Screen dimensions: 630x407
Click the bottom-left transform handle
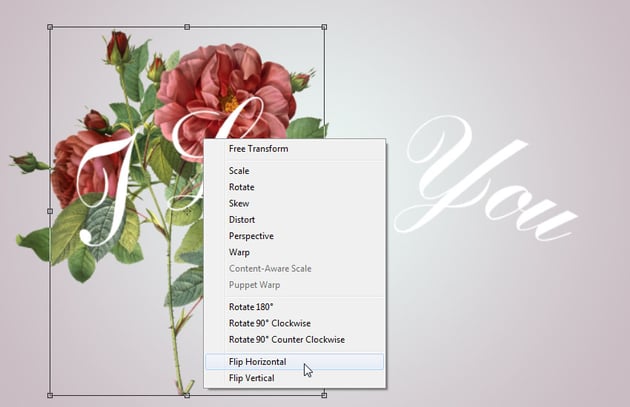click(50, 395)
